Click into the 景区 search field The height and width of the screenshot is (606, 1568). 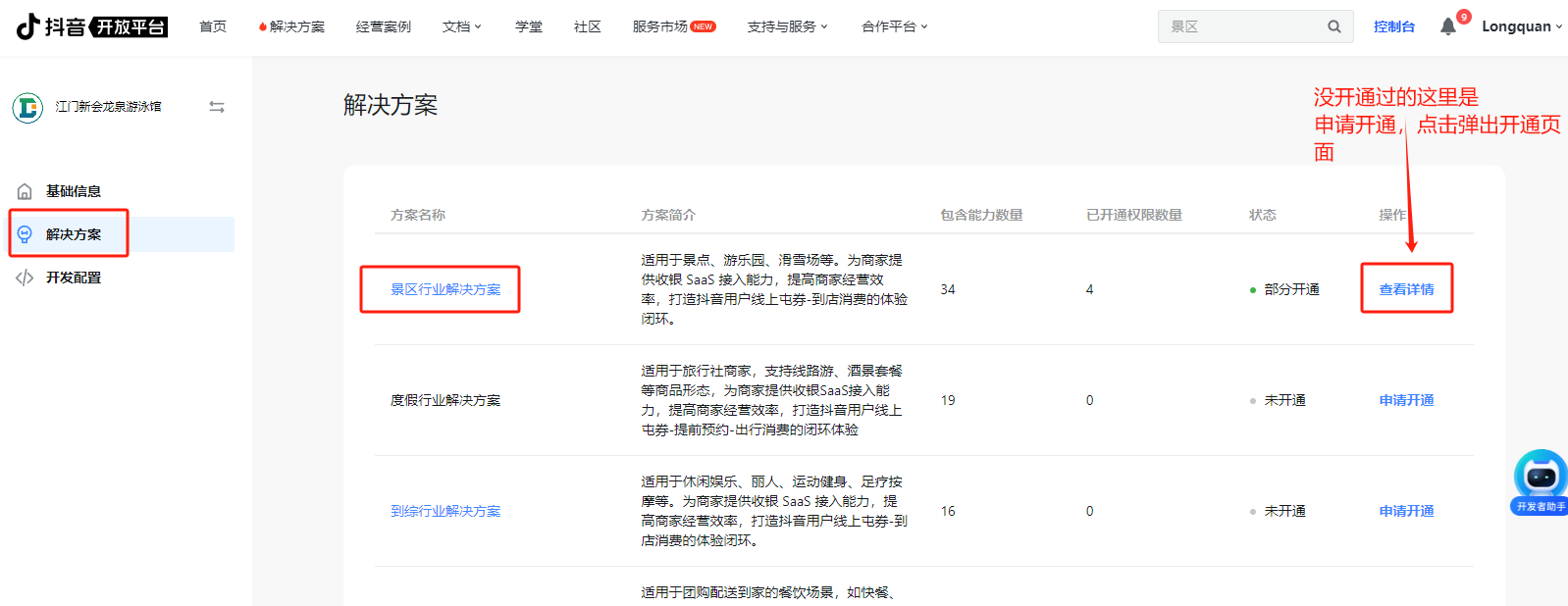pos(1241,26)
